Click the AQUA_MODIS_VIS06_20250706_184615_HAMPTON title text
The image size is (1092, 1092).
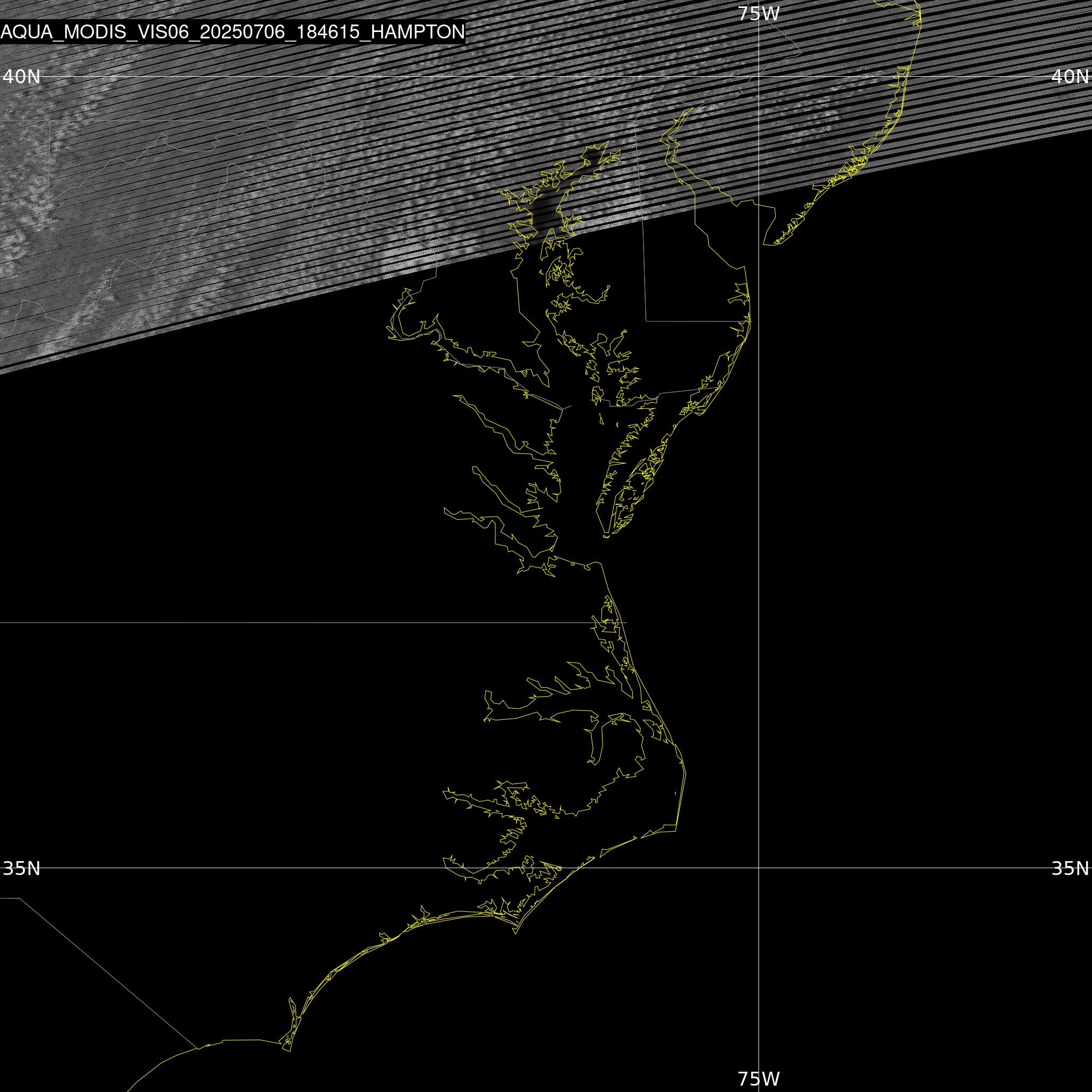(x=232, y=32)
